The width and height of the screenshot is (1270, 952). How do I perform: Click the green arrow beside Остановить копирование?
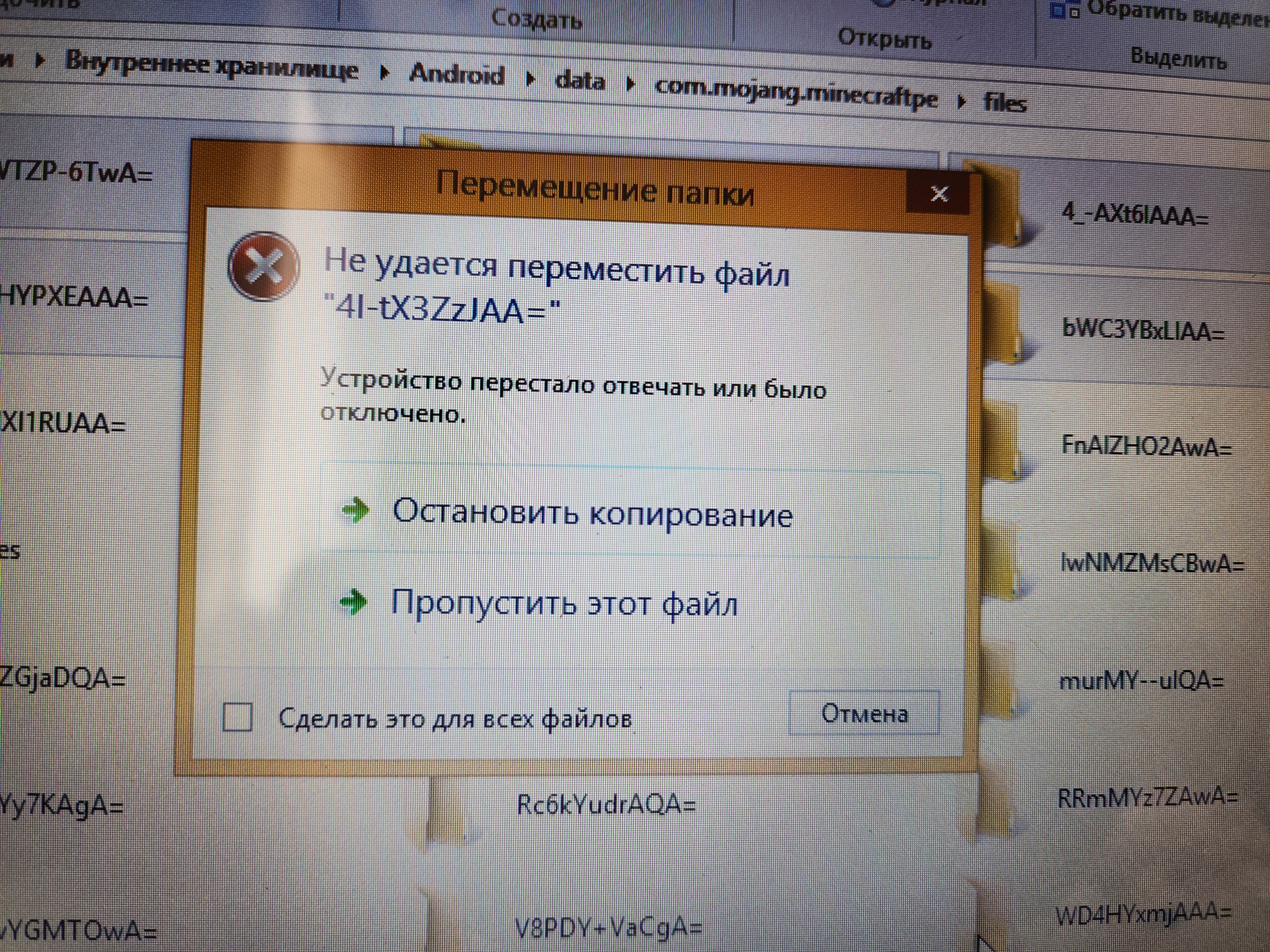[355, 510]
